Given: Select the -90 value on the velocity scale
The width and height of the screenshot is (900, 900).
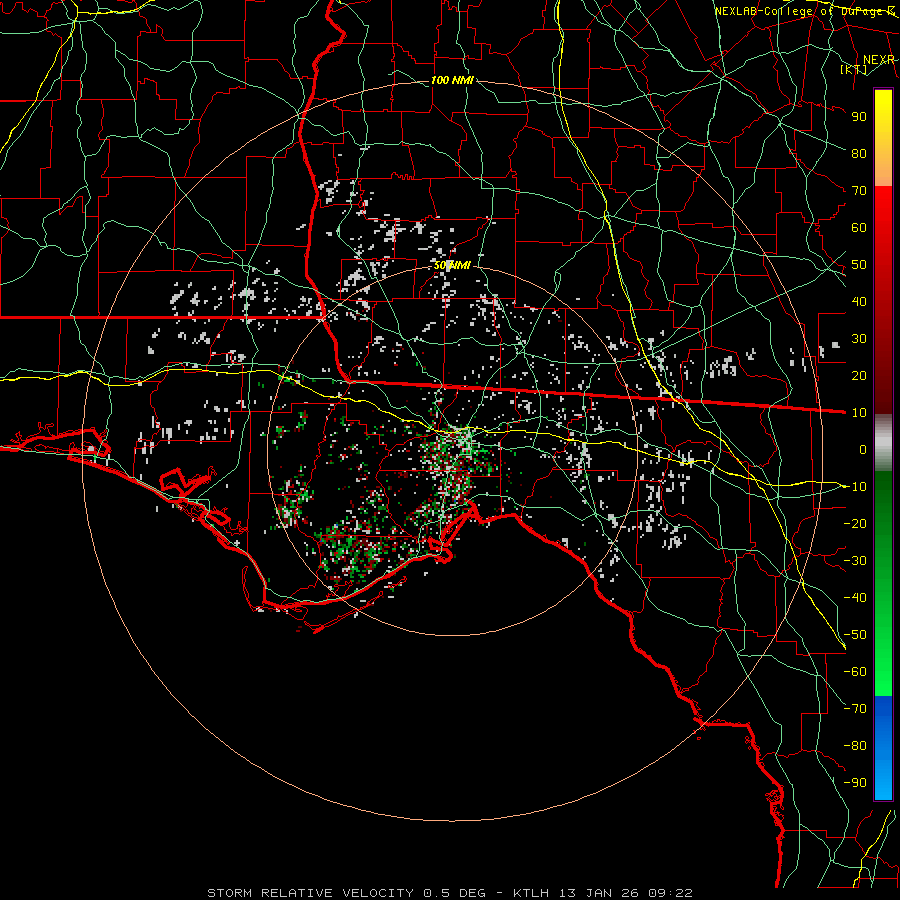Looking at the screenshot, I should click(855, 783).
